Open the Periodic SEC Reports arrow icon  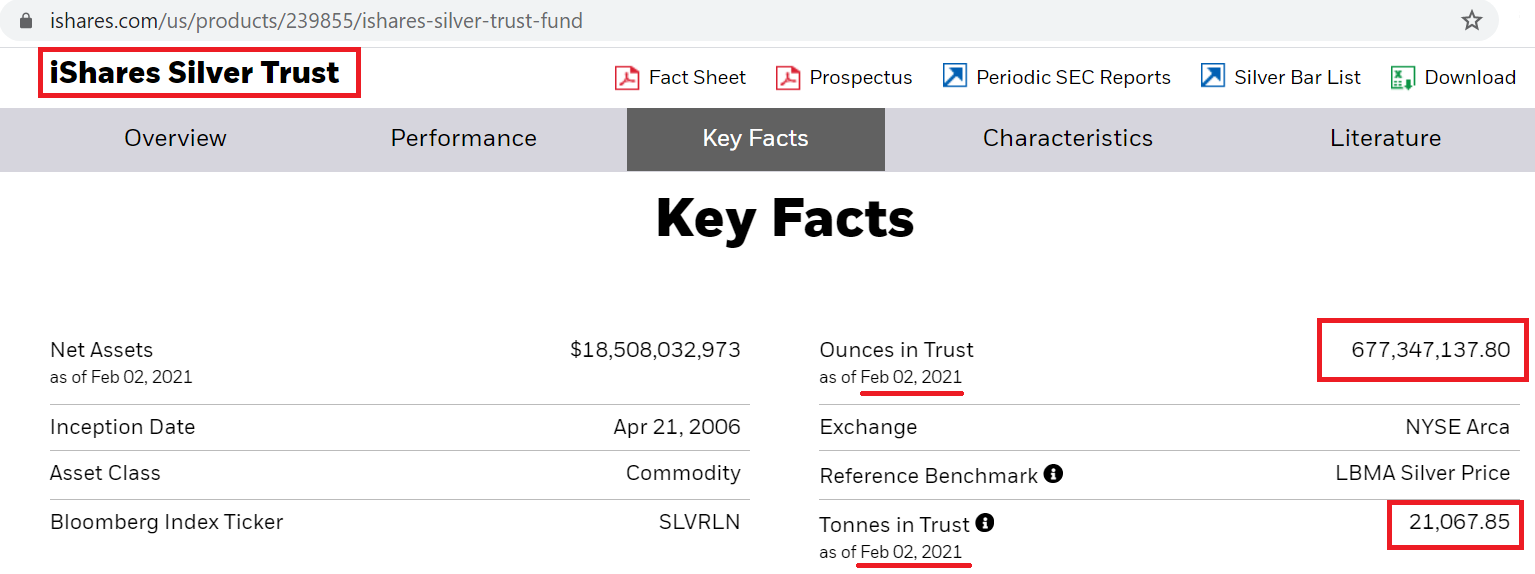point(955,76)
